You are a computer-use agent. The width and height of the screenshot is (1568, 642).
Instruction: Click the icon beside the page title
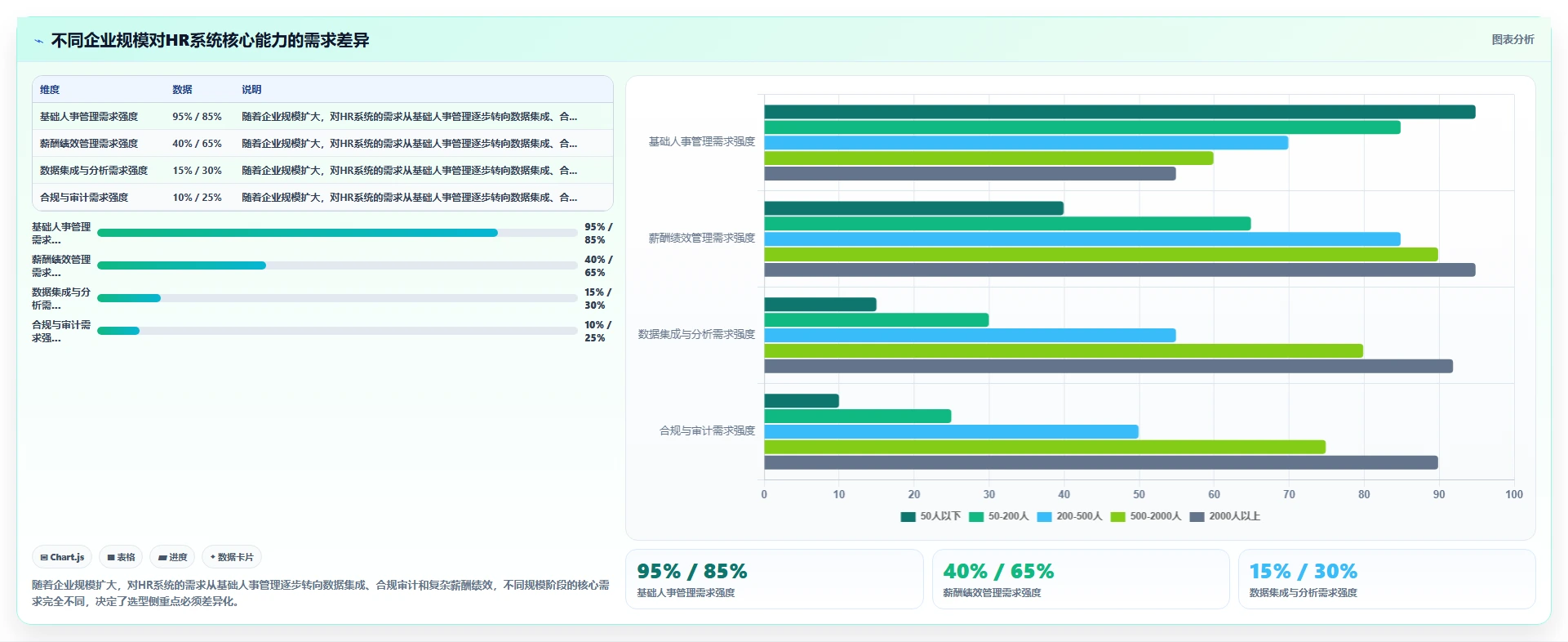pos(38,41)
